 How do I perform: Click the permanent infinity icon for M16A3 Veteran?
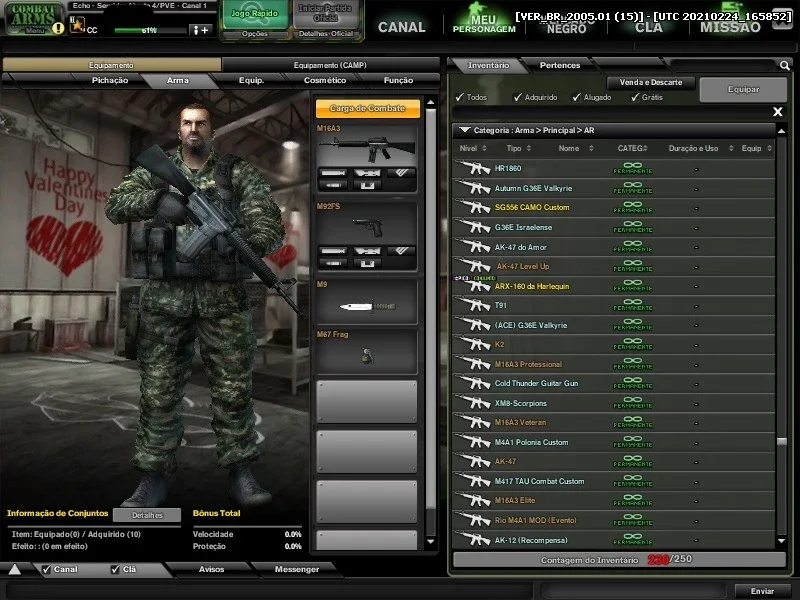click(633, 421)
